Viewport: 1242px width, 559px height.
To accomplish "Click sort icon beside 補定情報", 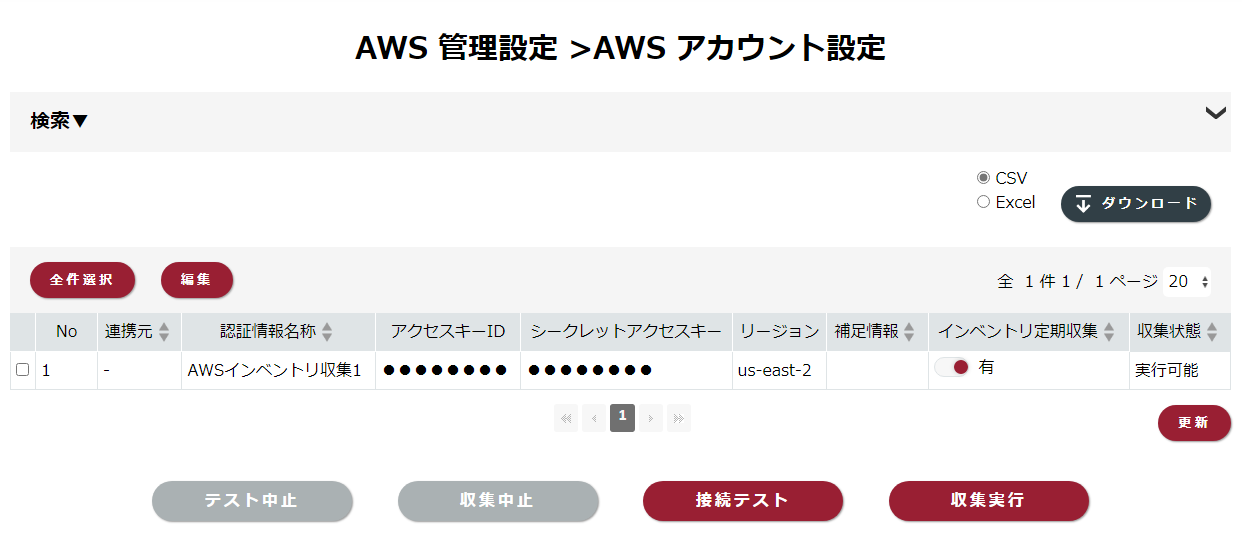I will (x=909, y=332).
